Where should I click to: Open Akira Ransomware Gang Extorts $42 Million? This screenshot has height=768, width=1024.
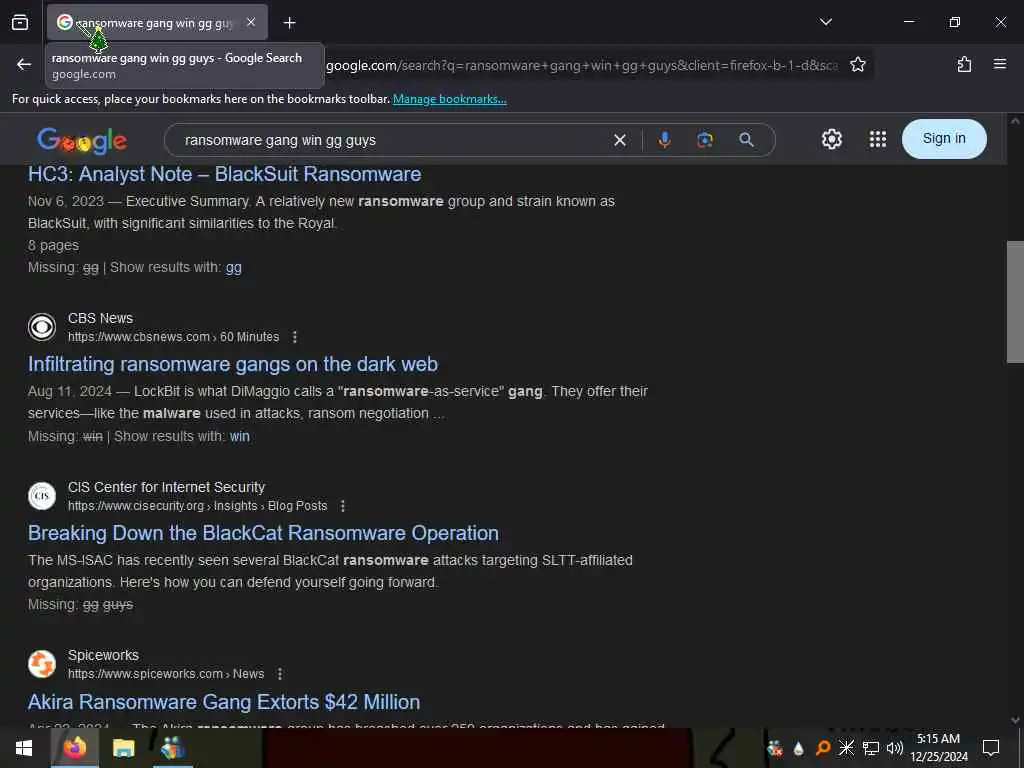click(223, 702)
